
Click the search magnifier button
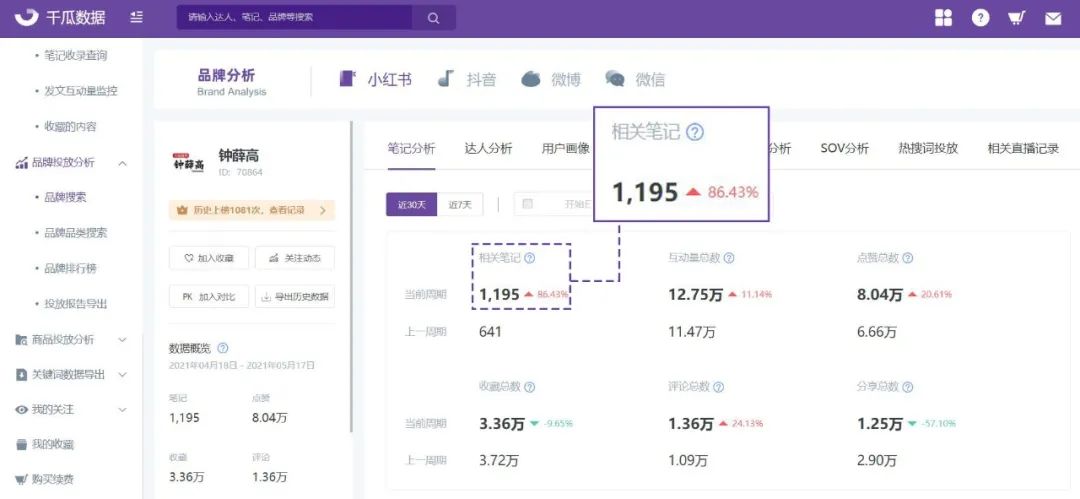tap(433, 18)
